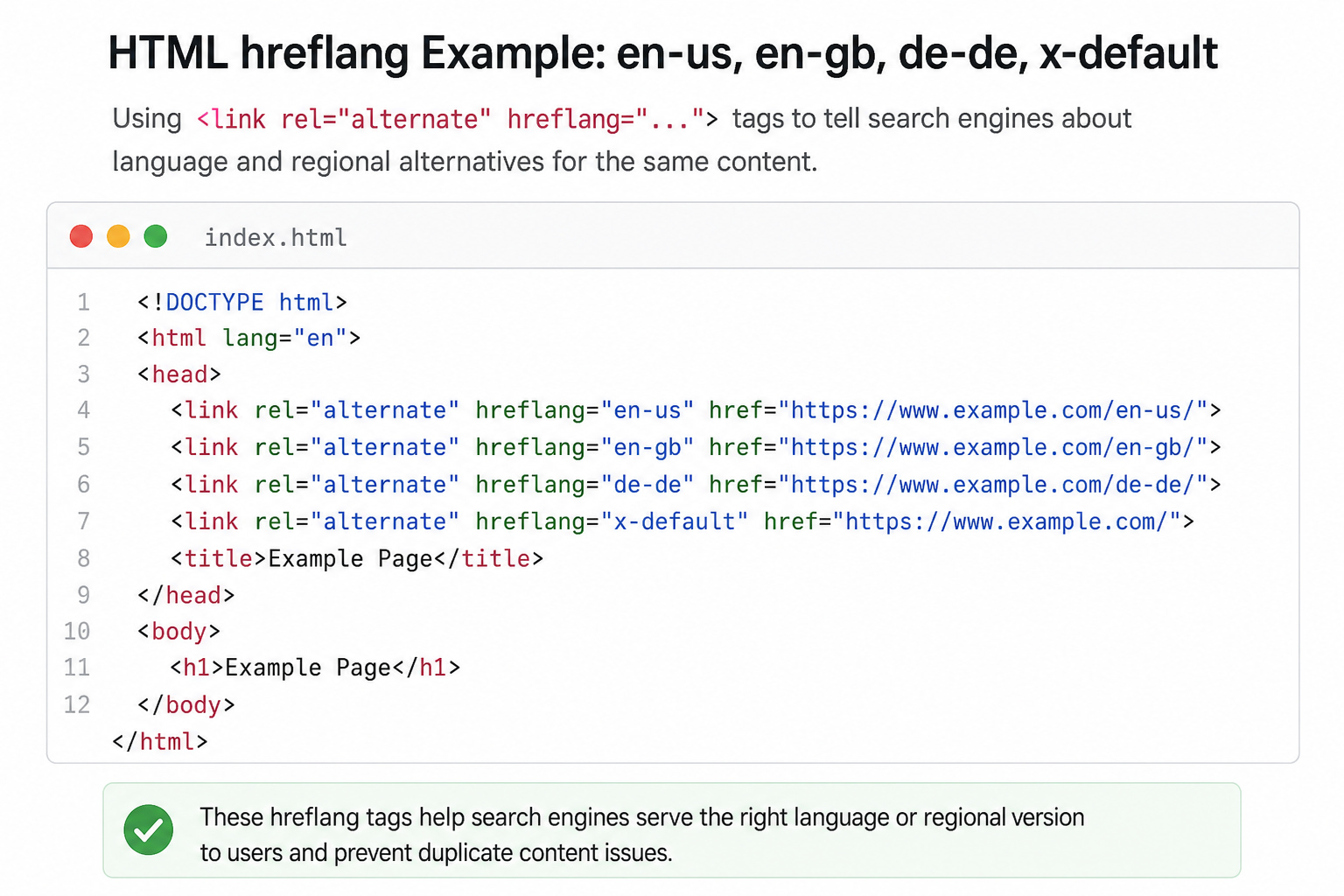
Task: Click the opening <head> tag line
Action: [178, 374]
